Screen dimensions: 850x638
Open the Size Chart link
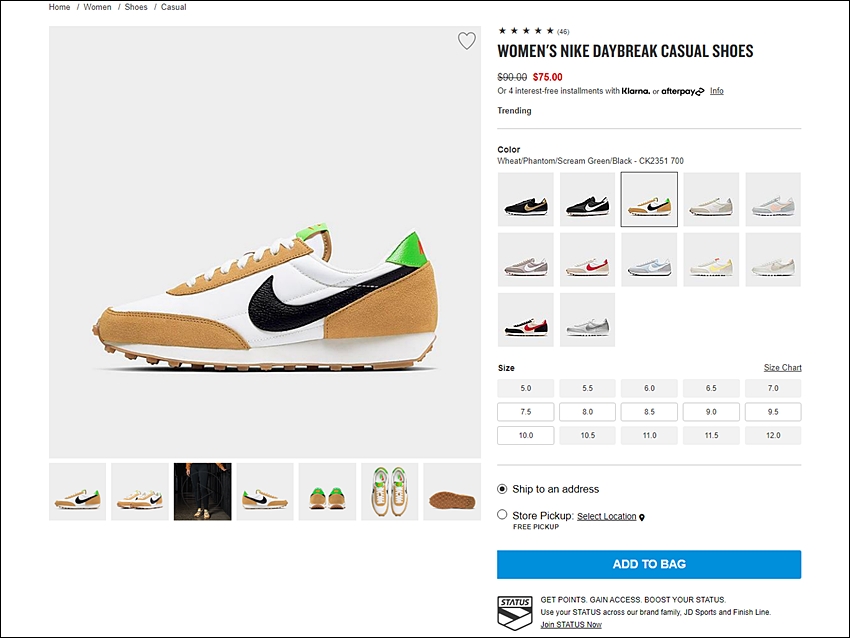[x=782, y=368]
